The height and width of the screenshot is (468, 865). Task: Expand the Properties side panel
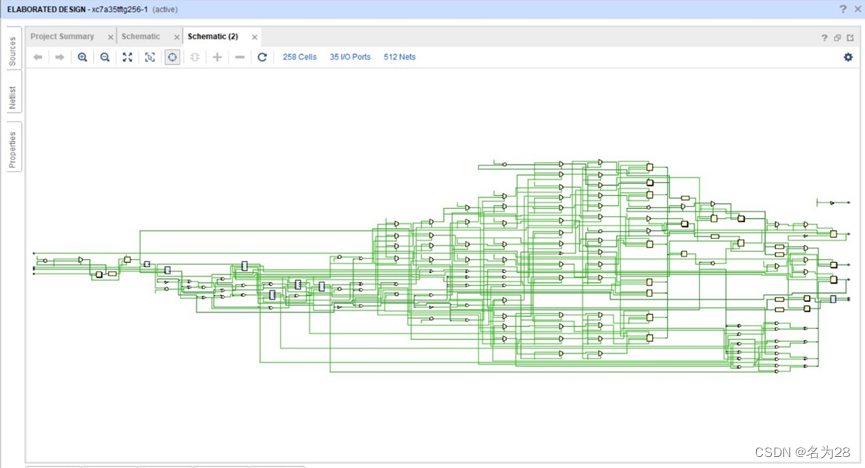click(x=13, y=150)
